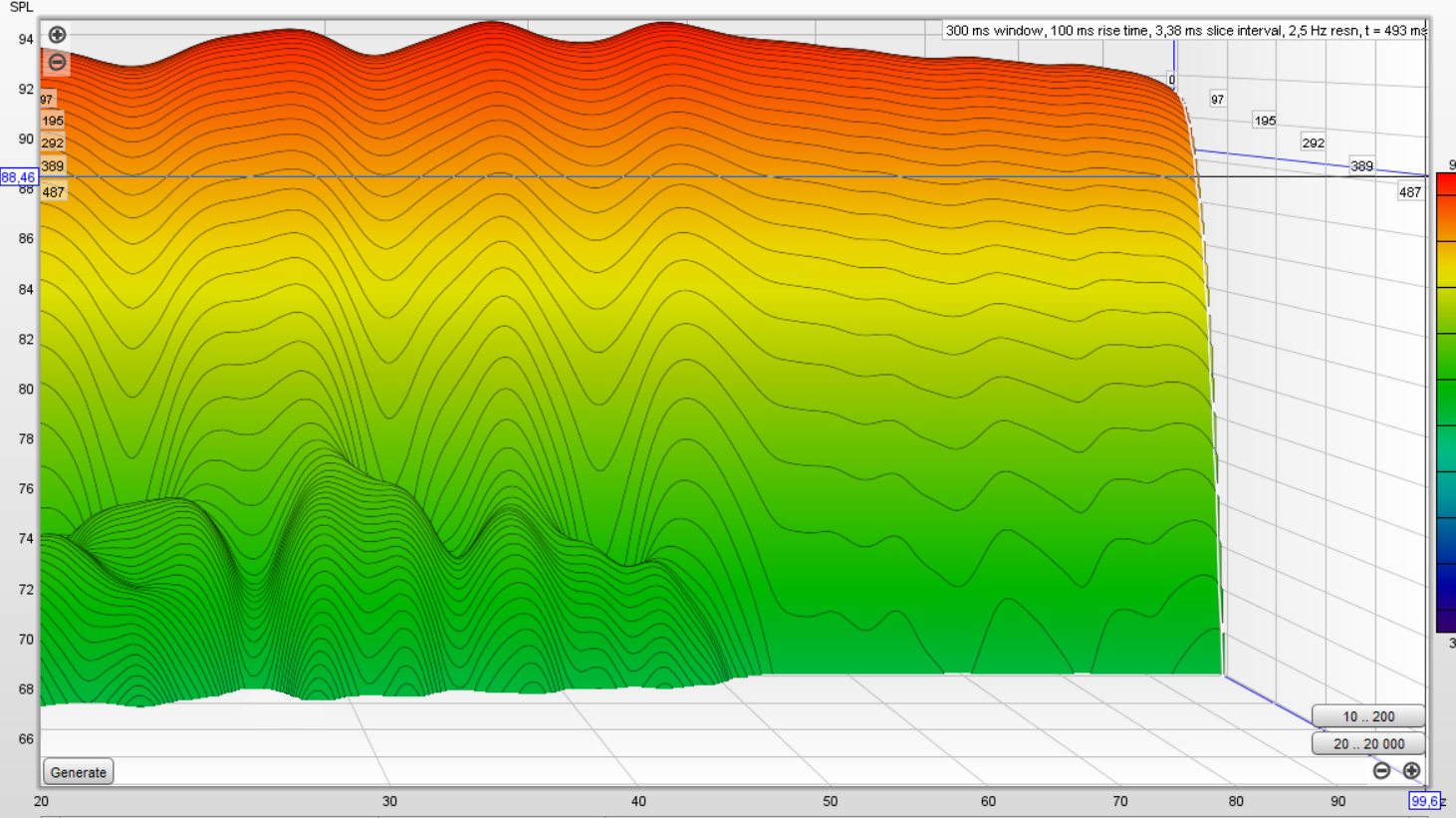Click the 300 ms window info text
The image size is (1456, 818).
(1185, 31)
